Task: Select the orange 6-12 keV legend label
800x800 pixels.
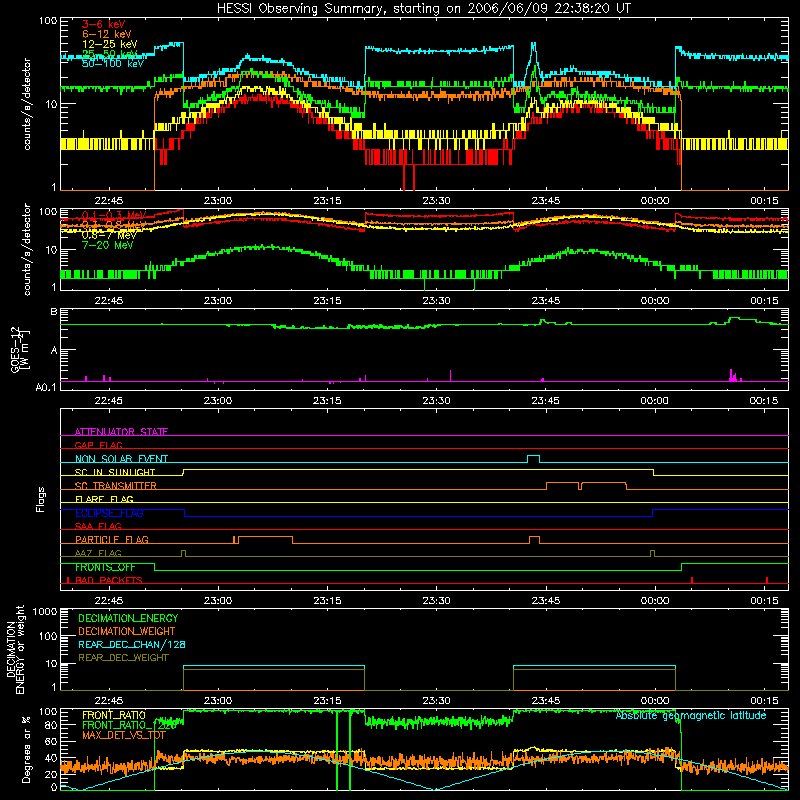Action: pos(107,34)
